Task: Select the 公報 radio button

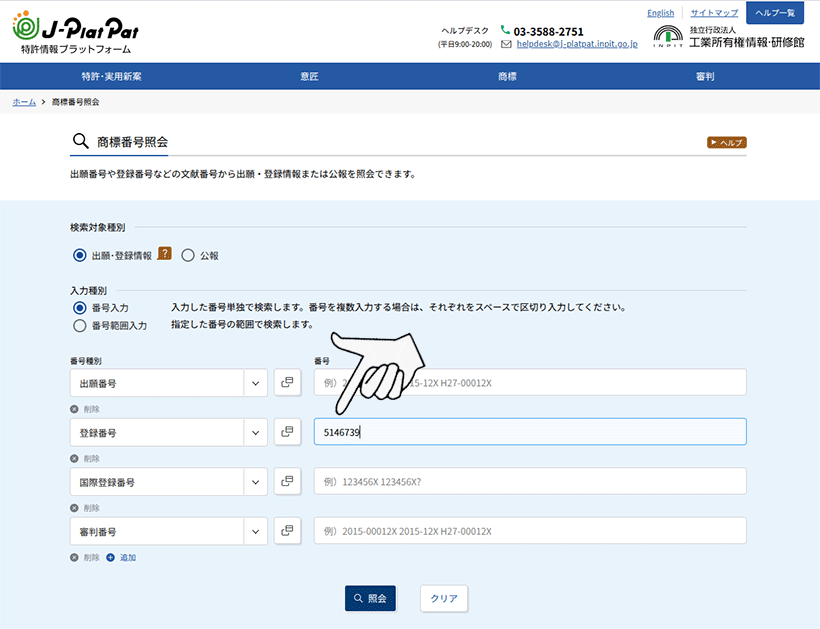Action: coord(188,254)
